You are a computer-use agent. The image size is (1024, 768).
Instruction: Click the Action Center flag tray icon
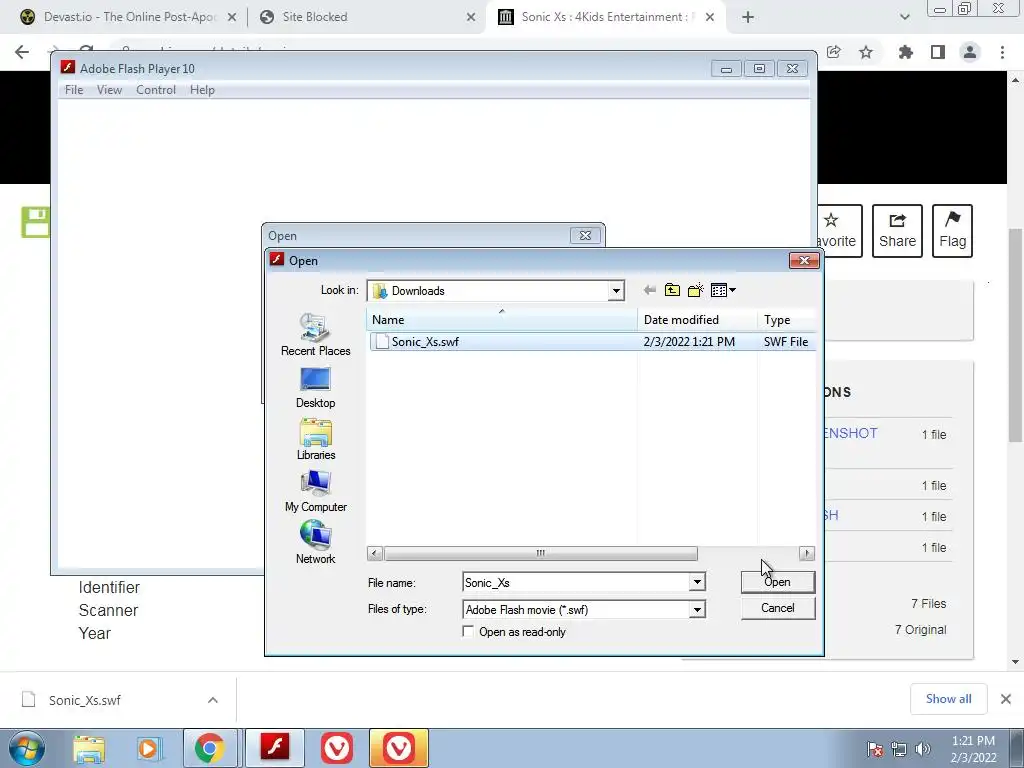[875, 749]
